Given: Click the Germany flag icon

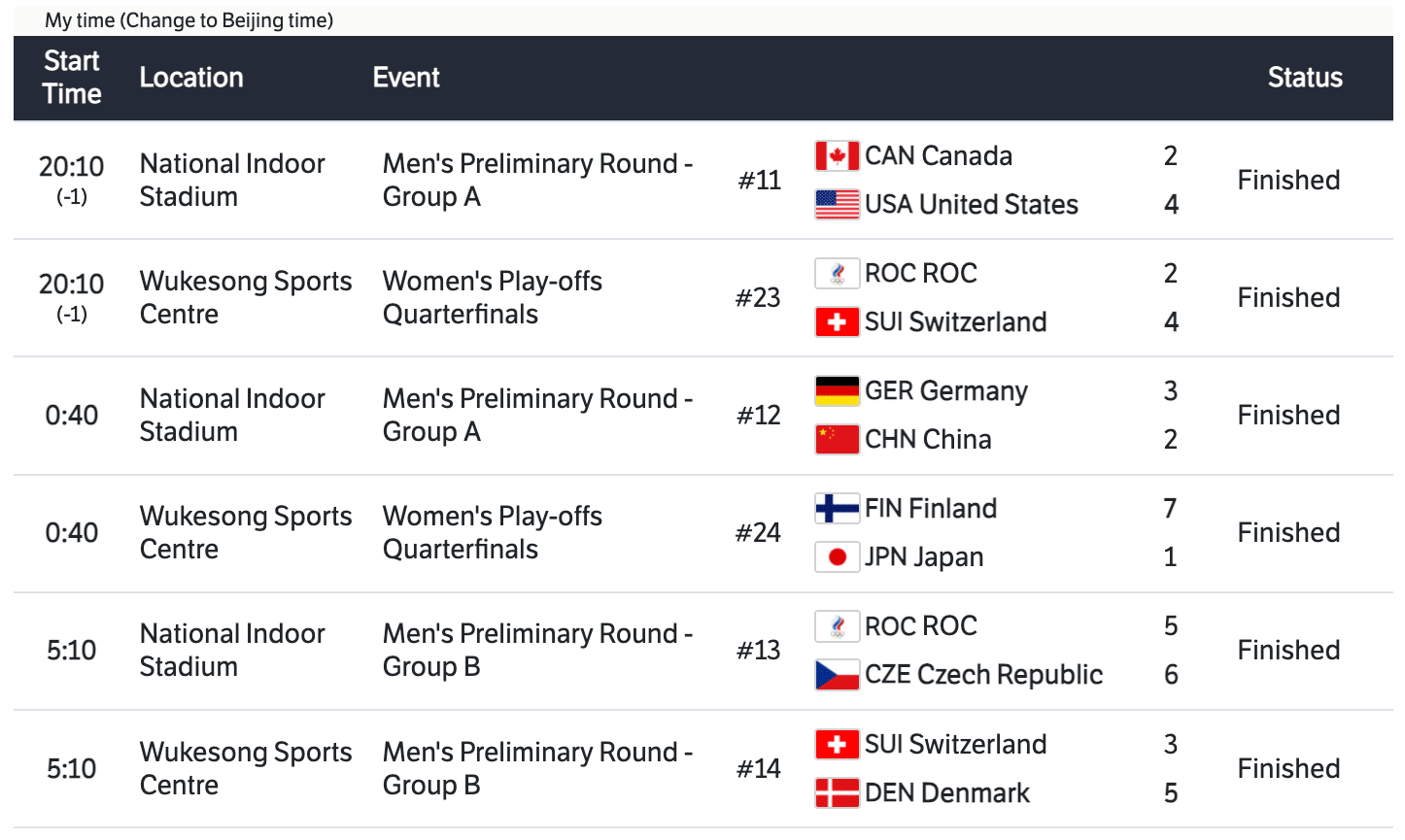Looking at the screenshot, I should (837, 390).
